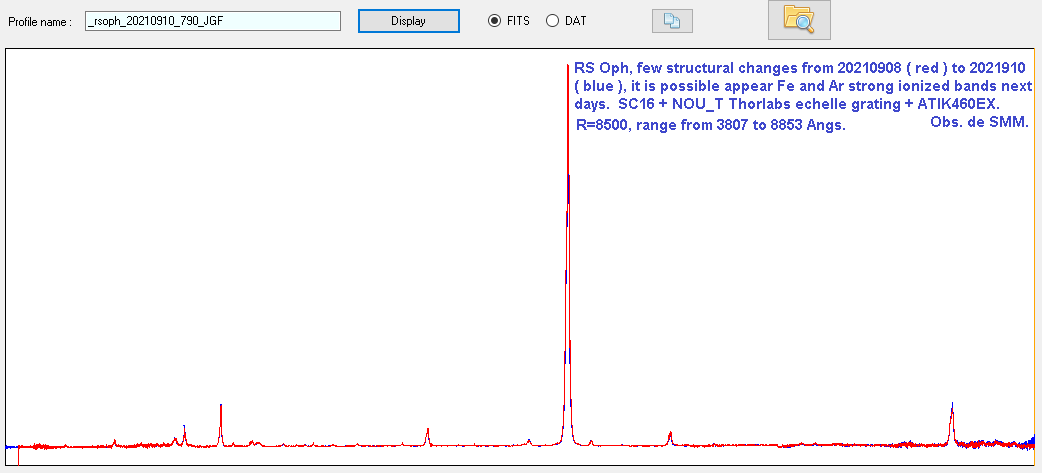The height and width of the screenshot is (473, 1042).
Task: Click into the Profile name input field
Action: tap(213, 21)
